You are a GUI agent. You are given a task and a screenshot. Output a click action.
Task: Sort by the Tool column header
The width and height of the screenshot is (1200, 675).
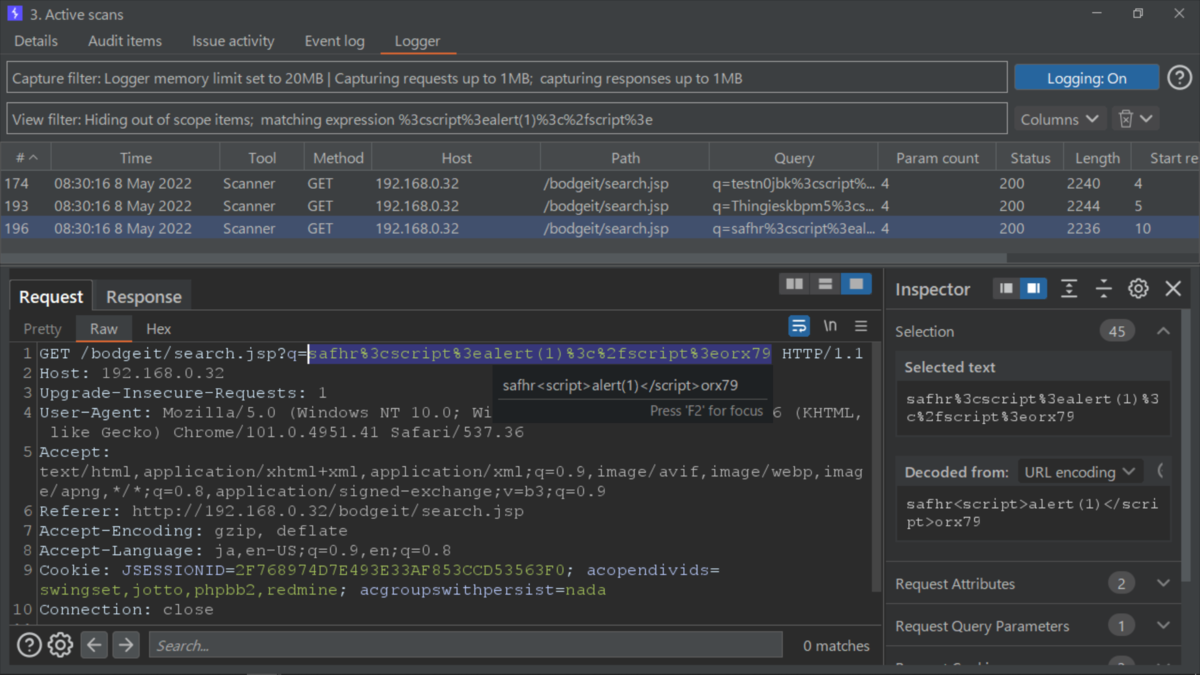[262, 157]
